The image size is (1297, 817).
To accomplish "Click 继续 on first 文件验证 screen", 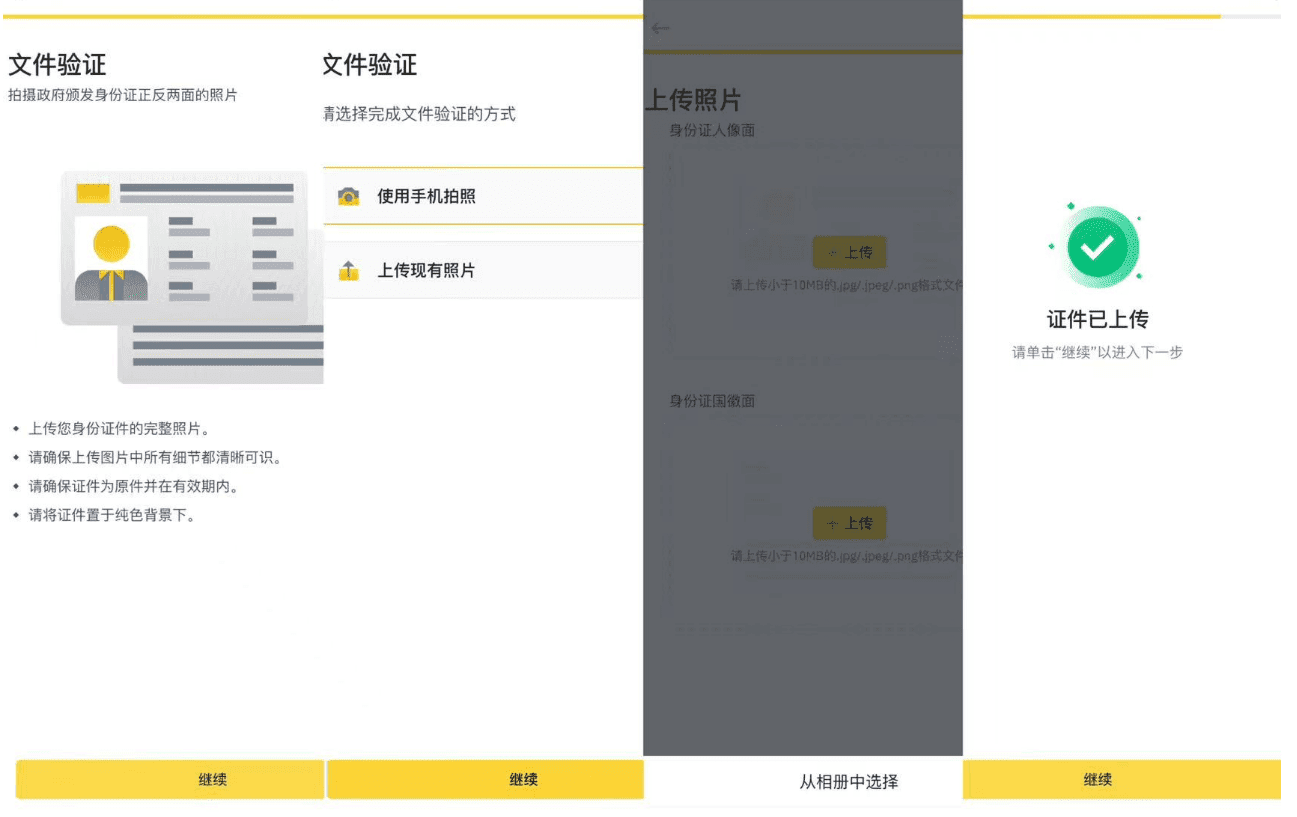I will click(170, 780).
